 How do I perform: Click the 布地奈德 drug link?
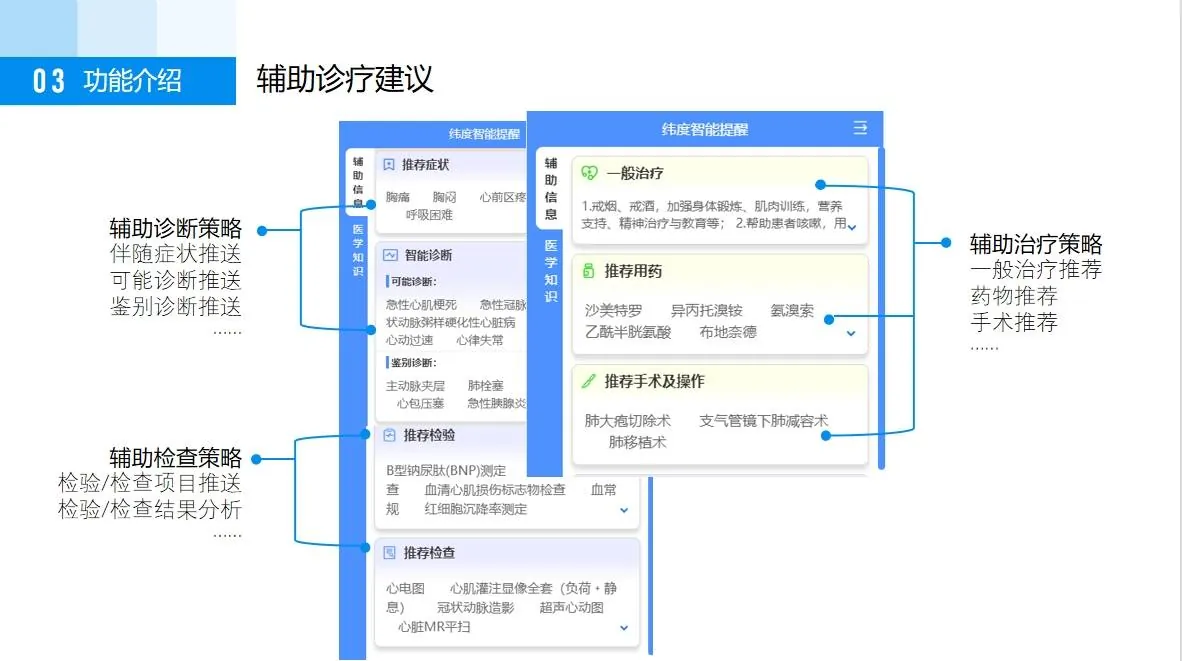727,332
